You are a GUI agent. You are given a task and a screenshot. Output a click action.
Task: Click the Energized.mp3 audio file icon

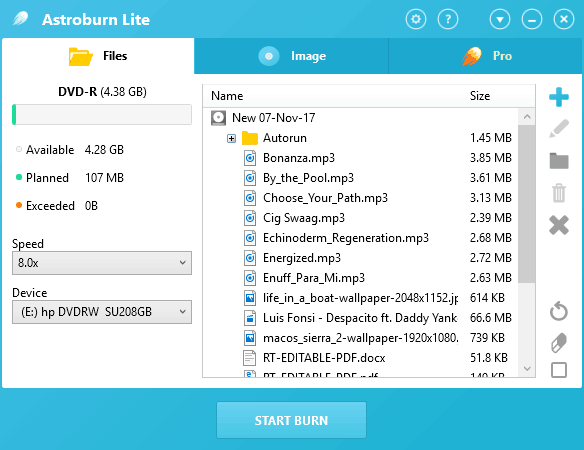point(250,258)
